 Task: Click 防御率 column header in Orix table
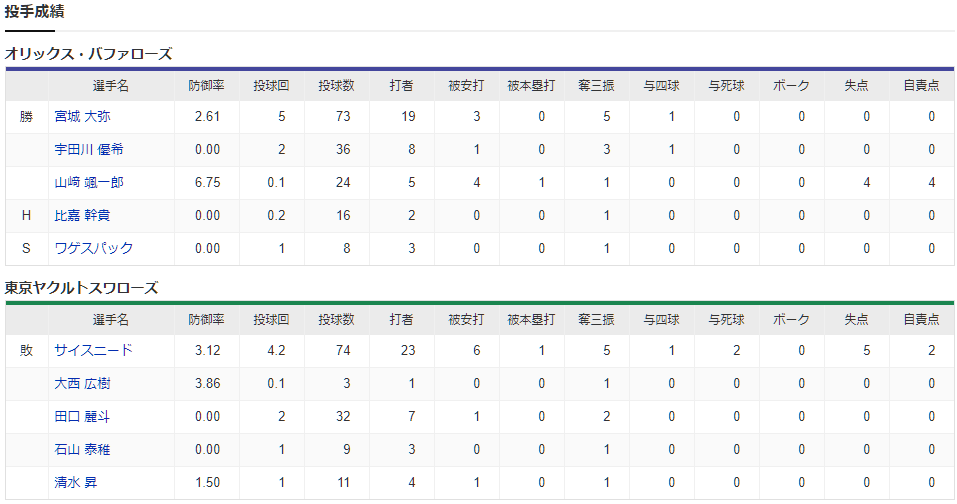pyautogui.click(x=206, y=85)
